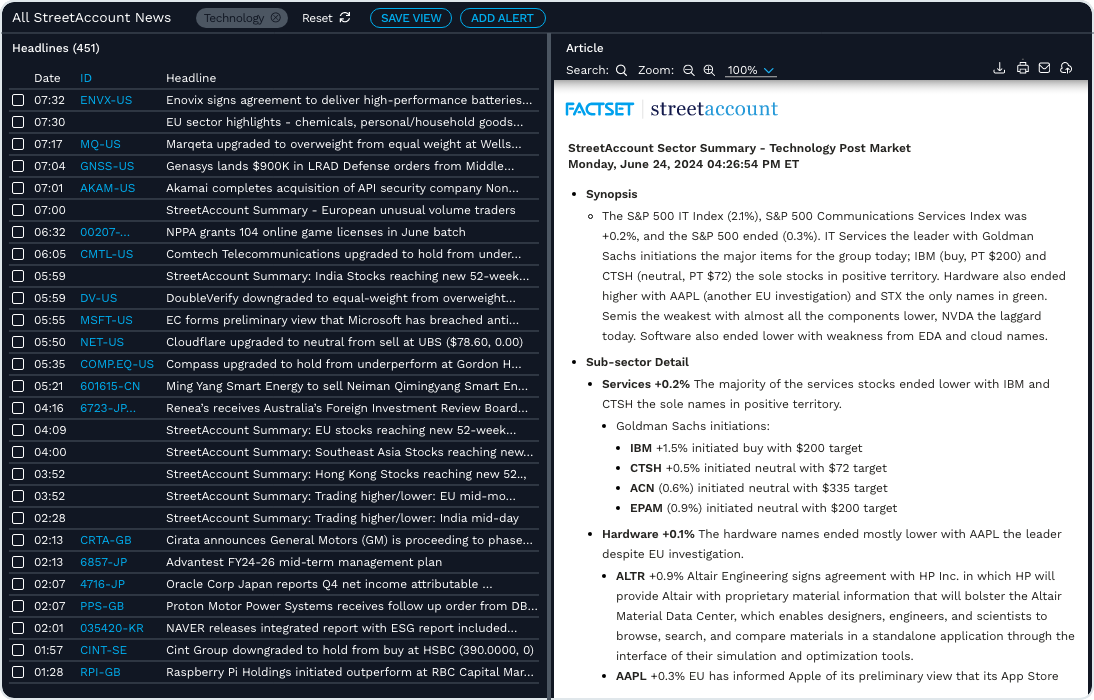Screen dimensions: 1094x700
Task: Open Genasys lands $900K headline
Action: (x=340, y=166)
